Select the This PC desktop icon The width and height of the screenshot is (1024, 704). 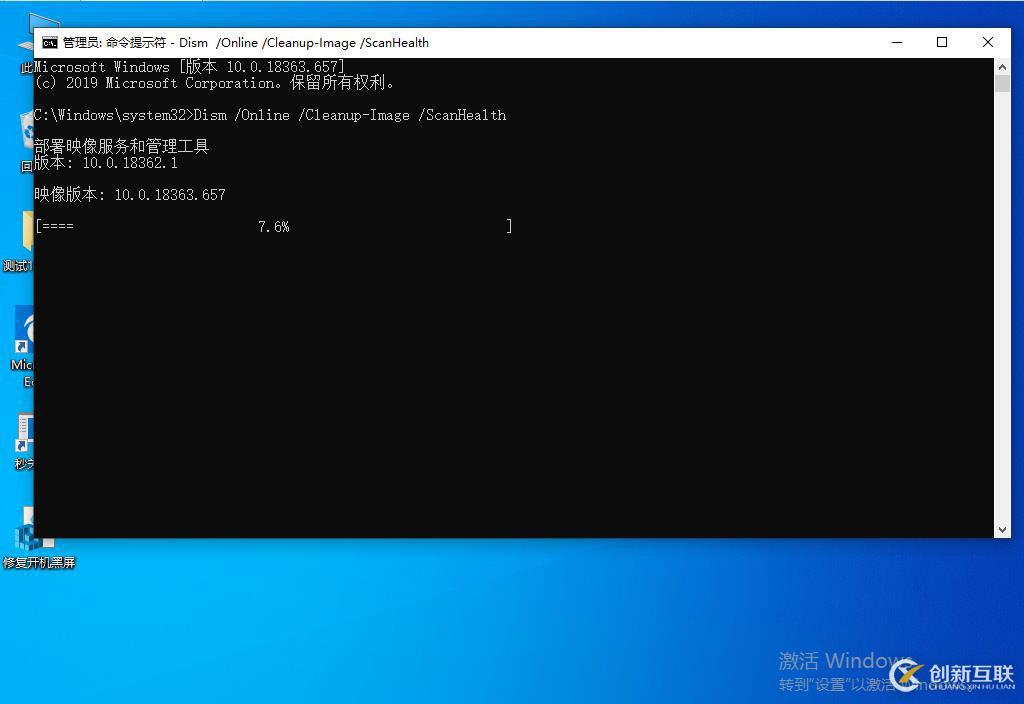26,43
